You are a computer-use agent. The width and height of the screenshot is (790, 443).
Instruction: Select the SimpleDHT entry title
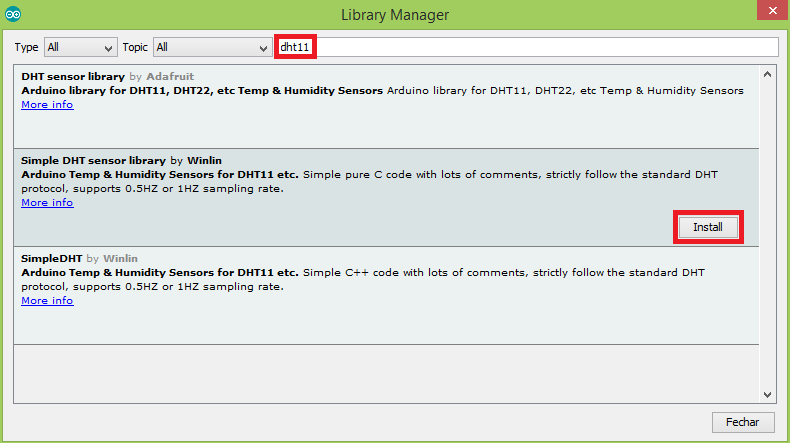point(51,259)
